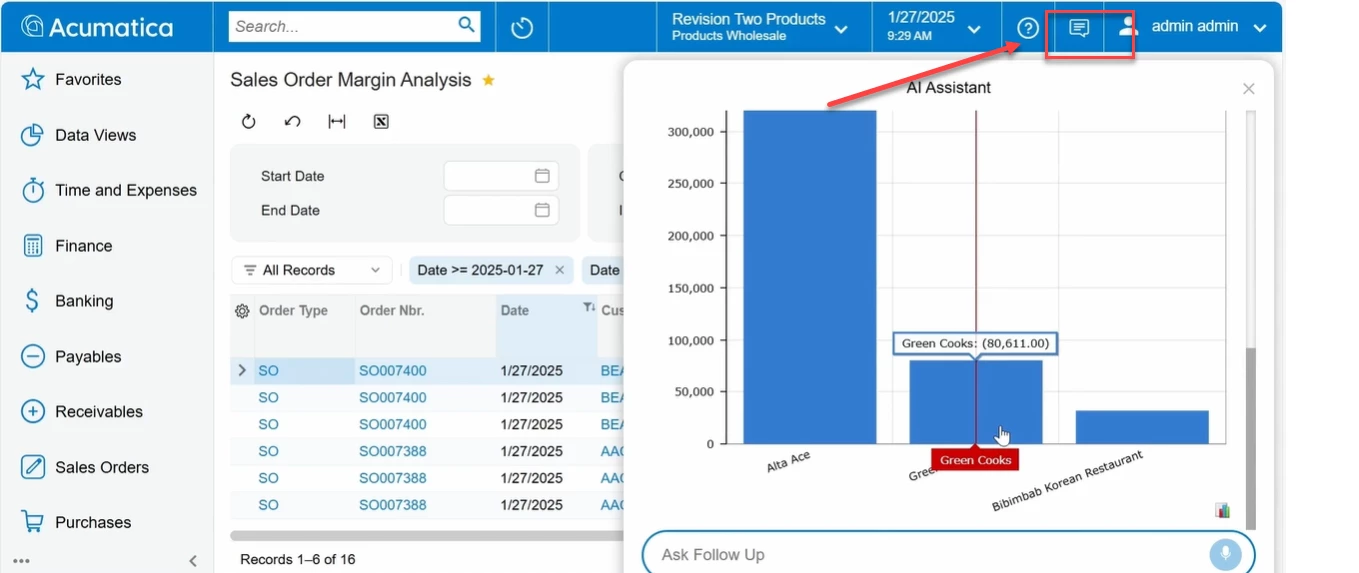Click the Receivables plus circle icon
The height and width of the screenshot is (573, 1359).
click(x=33, y=411)
